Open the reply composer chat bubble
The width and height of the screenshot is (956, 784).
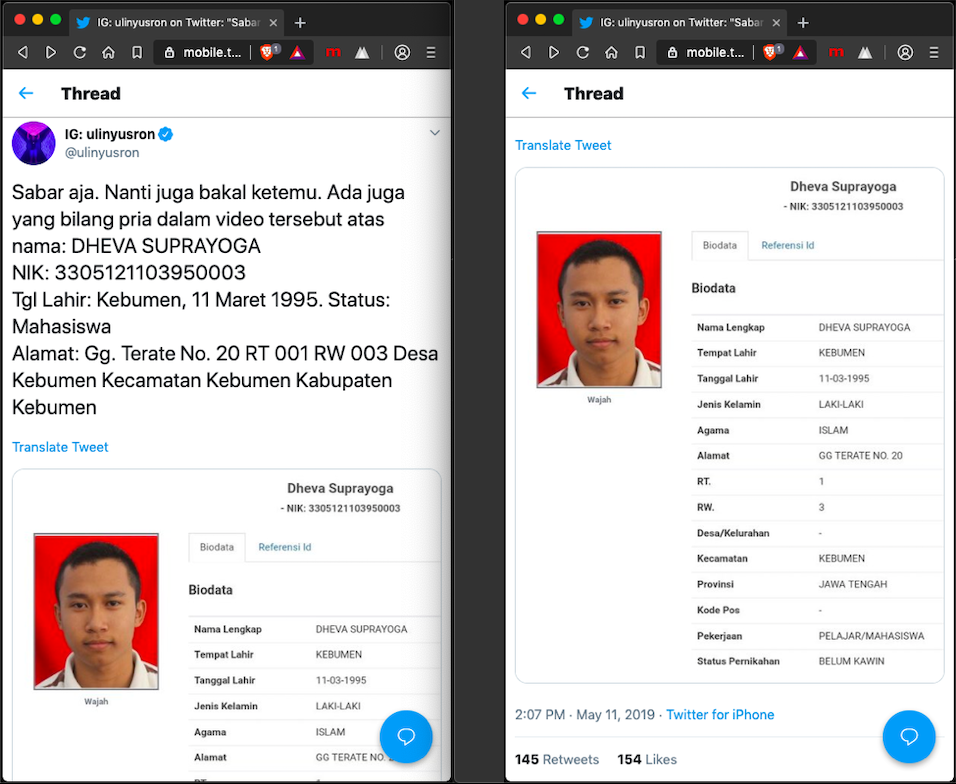click(406, 737)
